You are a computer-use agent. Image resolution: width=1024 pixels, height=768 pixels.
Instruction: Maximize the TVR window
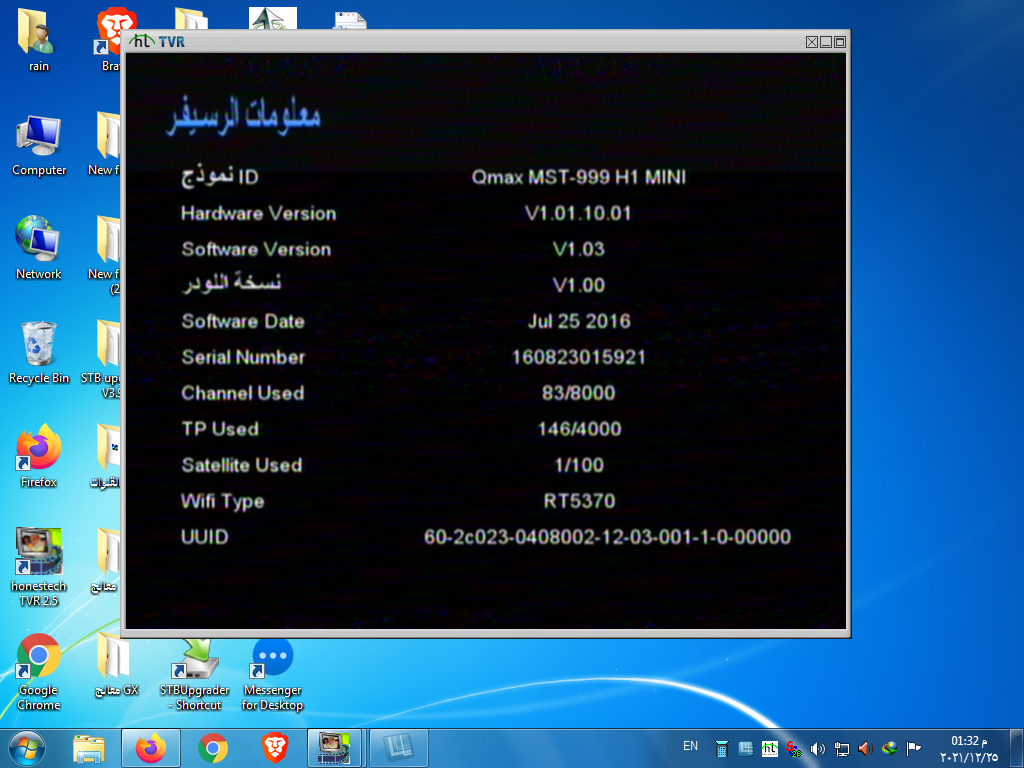tap(840, 42)
